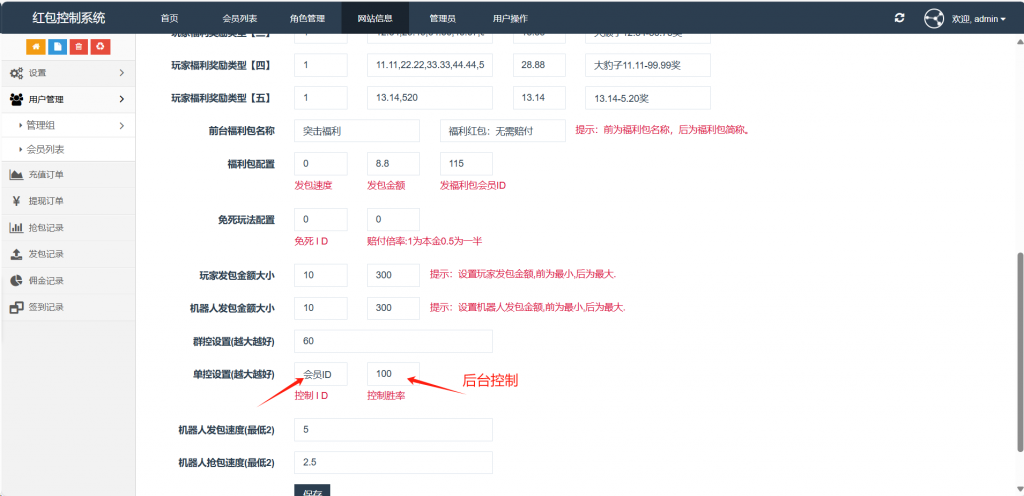Select the 网站信息 tab

375,18
